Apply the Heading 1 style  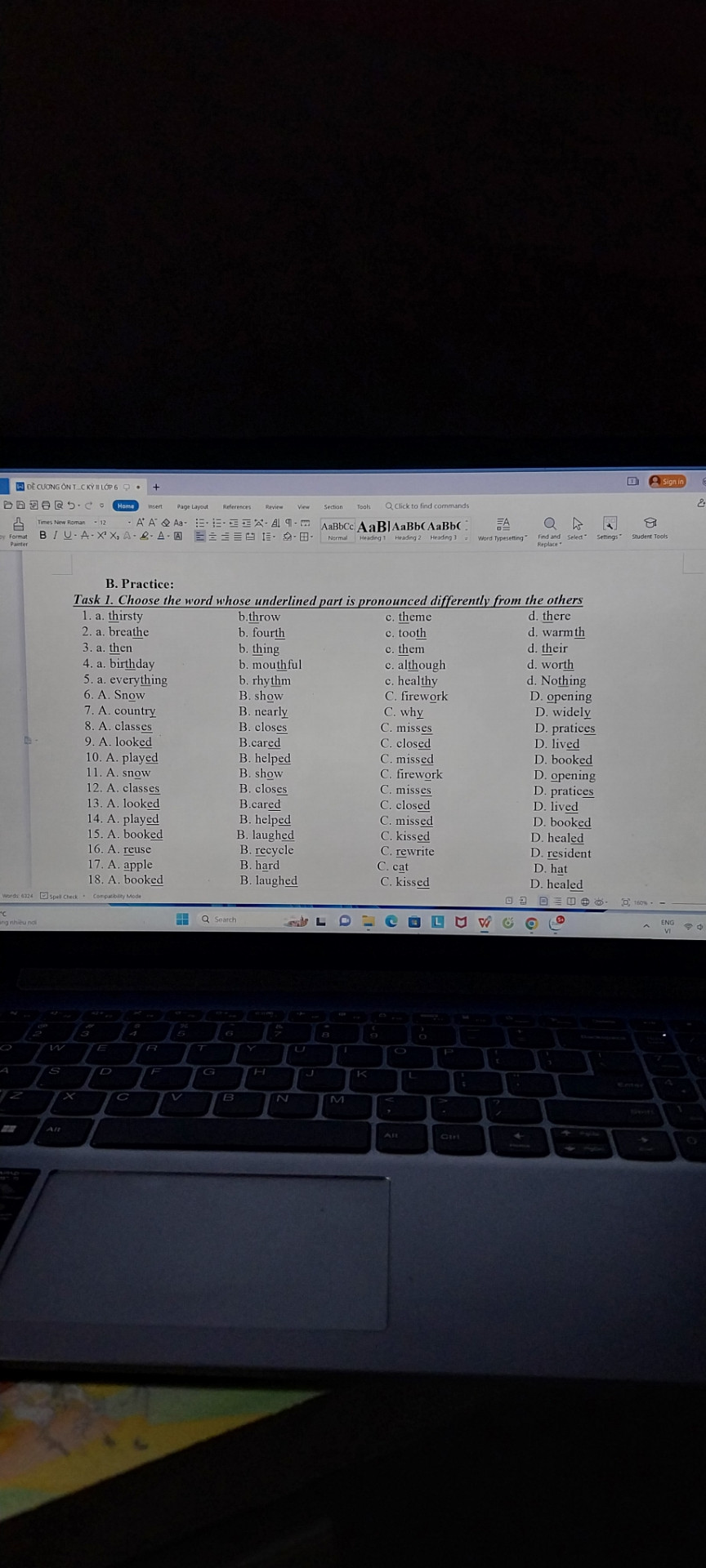[372, 528]
